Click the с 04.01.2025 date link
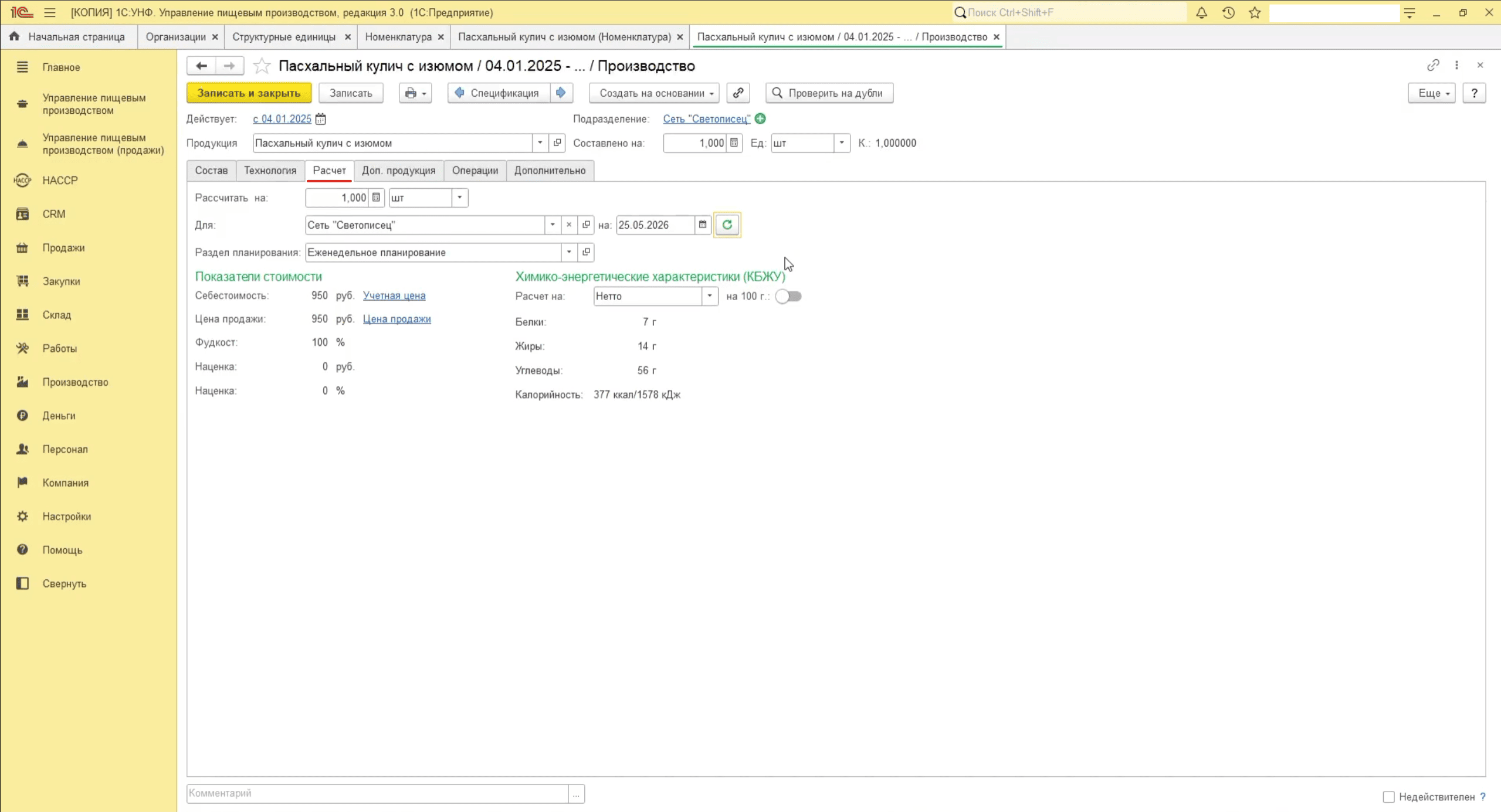The image size is (1501, 812). coord(282,119)
